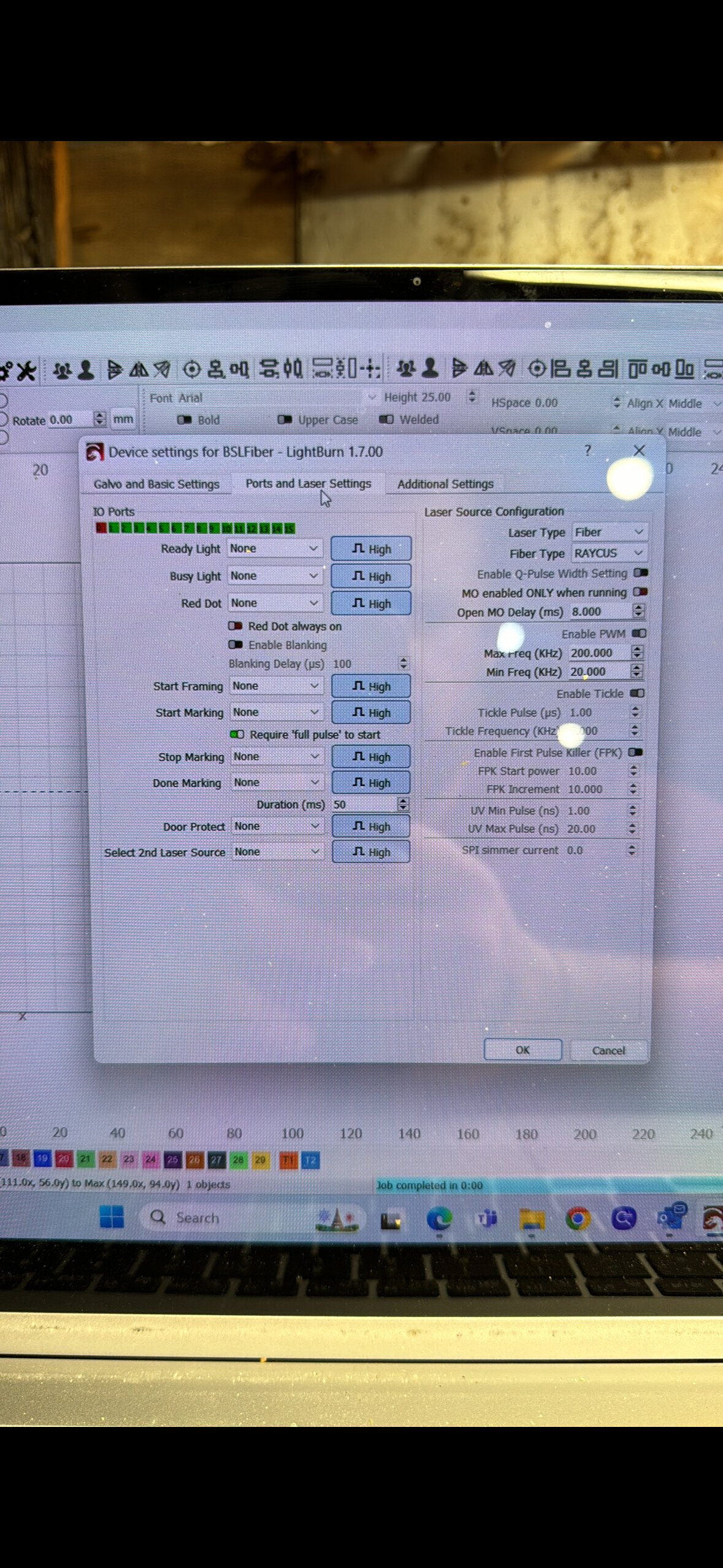This screenshot has height=1568, width=723.
Task: Click OK to save device settings
Action: coord(522,1050)
